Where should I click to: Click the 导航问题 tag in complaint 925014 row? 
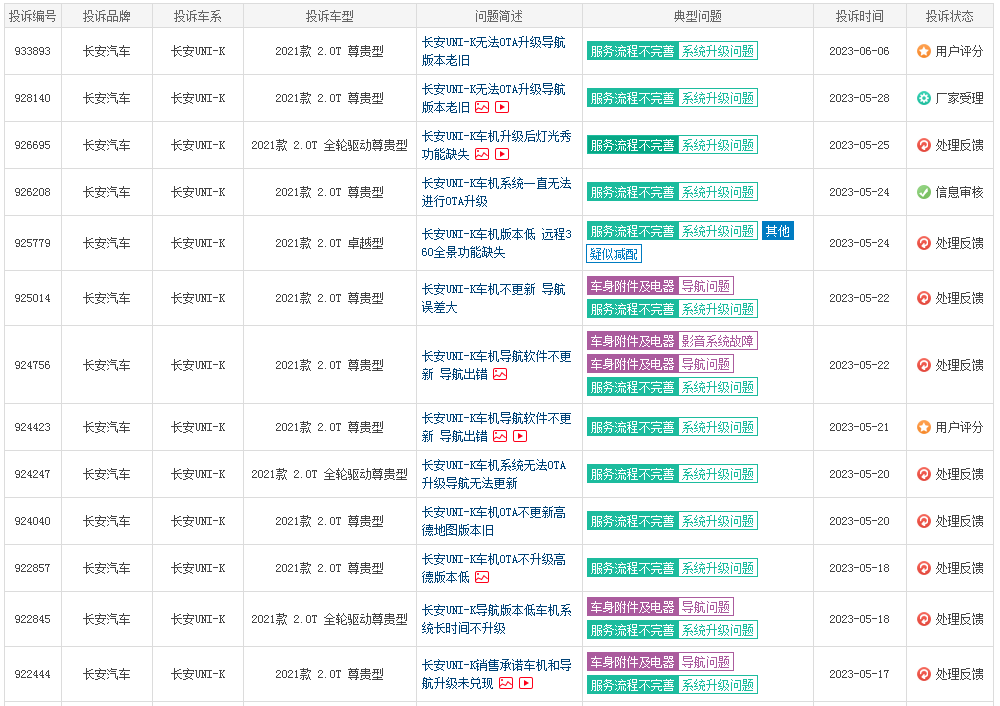click(x=705, y=286)
